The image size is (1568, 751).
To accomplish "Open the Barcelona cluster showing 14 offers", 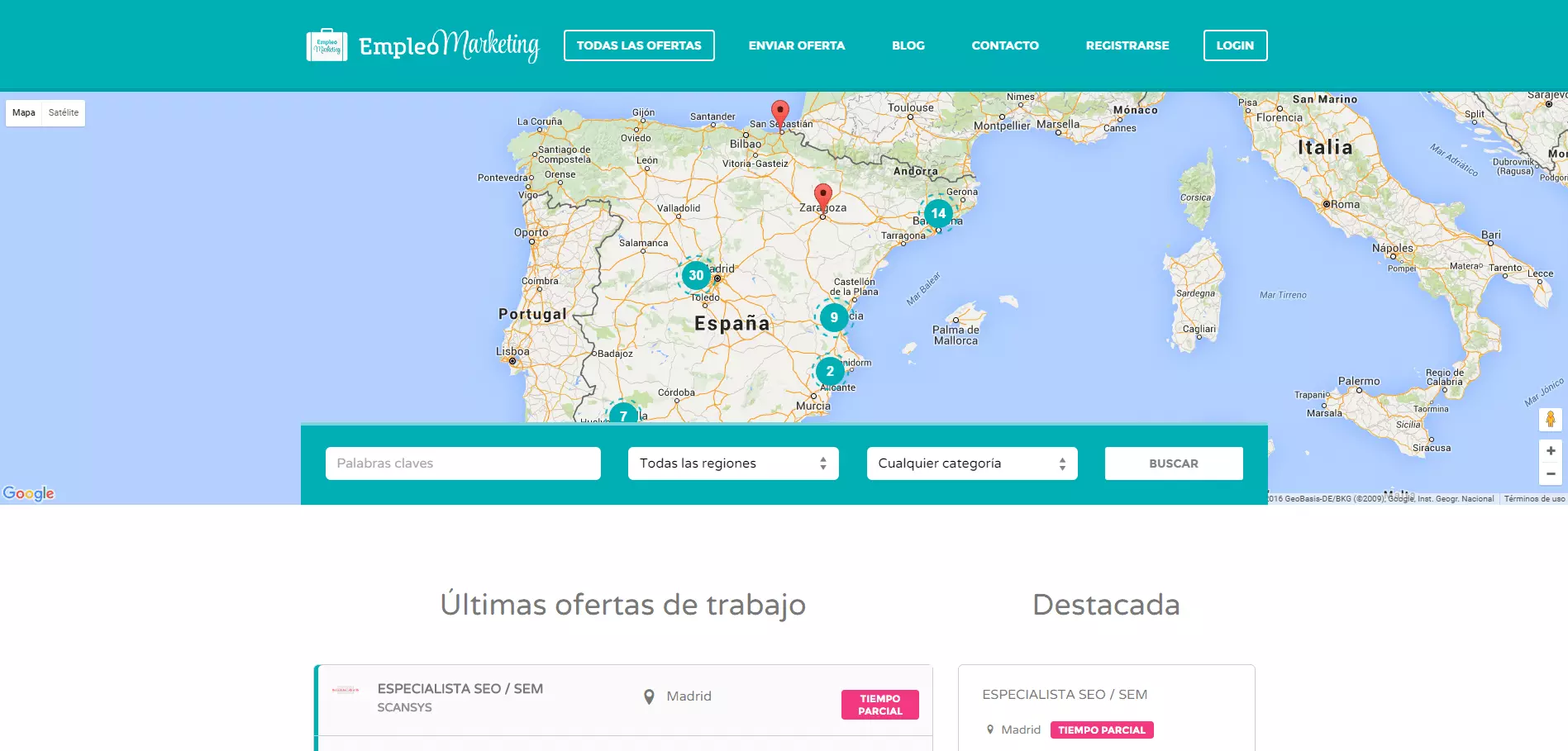I will click(938, 213).
